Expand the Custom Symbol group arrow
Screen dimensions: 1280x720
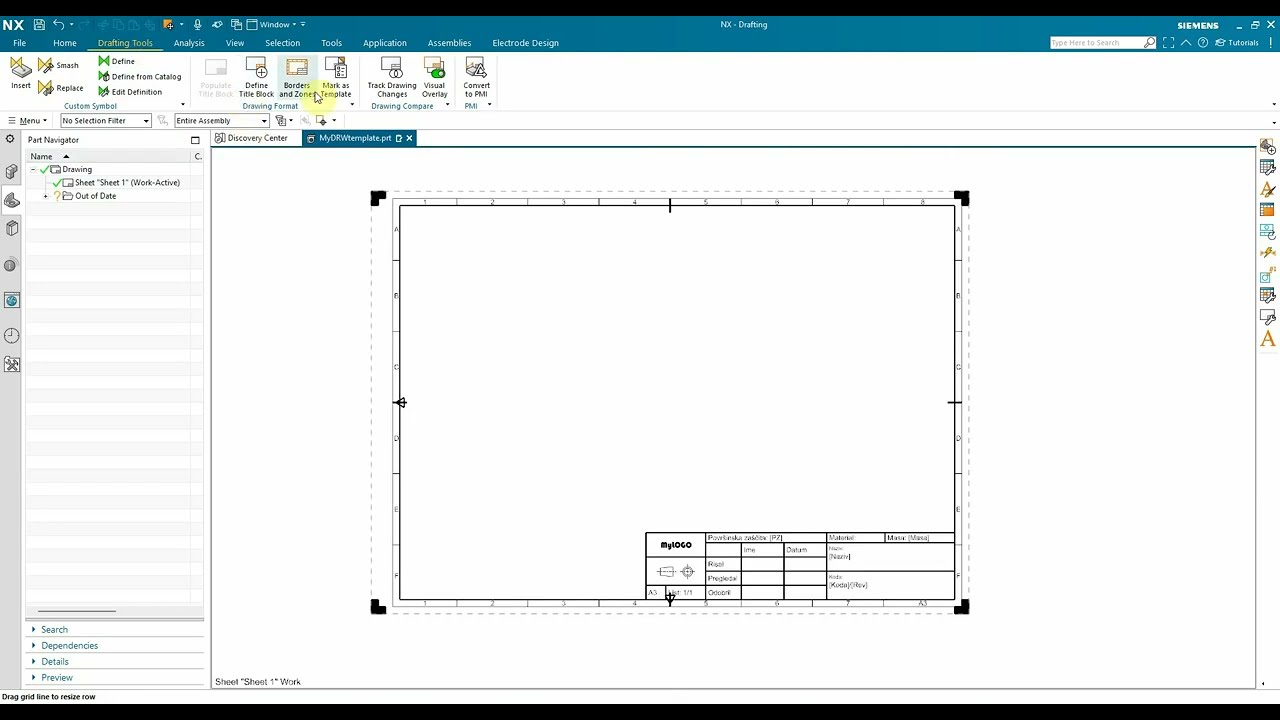tap(183, 105)
